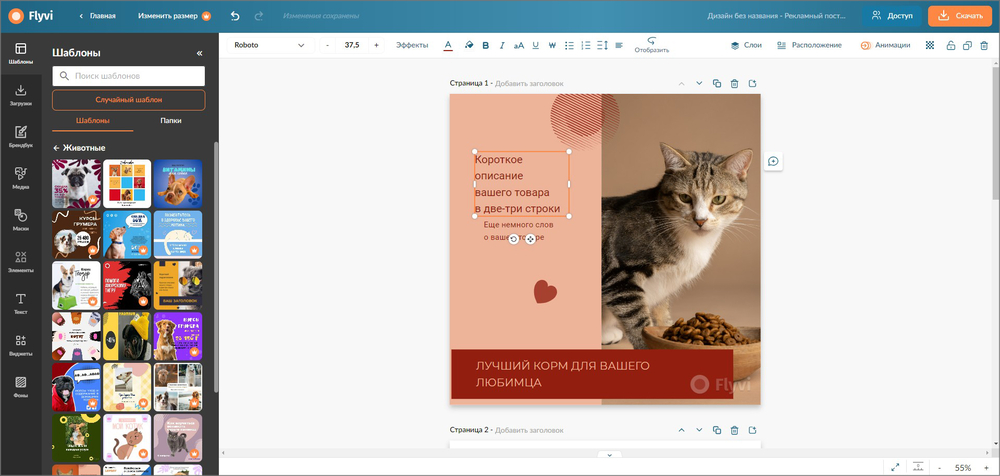Delete page 1 with the trash icon
1000x476 pixels.
pyautogui.click(x=734, y=84)
